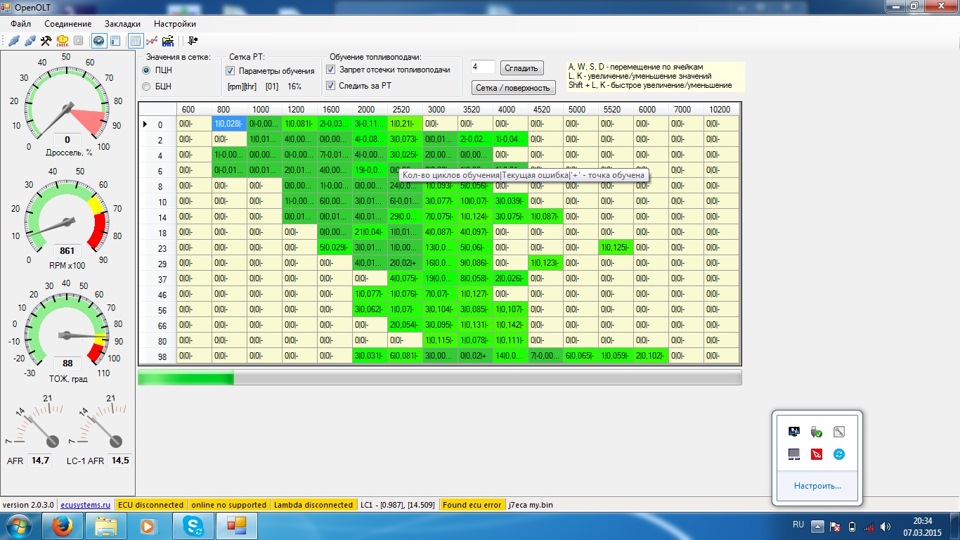The image size is (960, 540).
Task: Click cell 1|0,123|- in row 29
Action: point(545,263)
